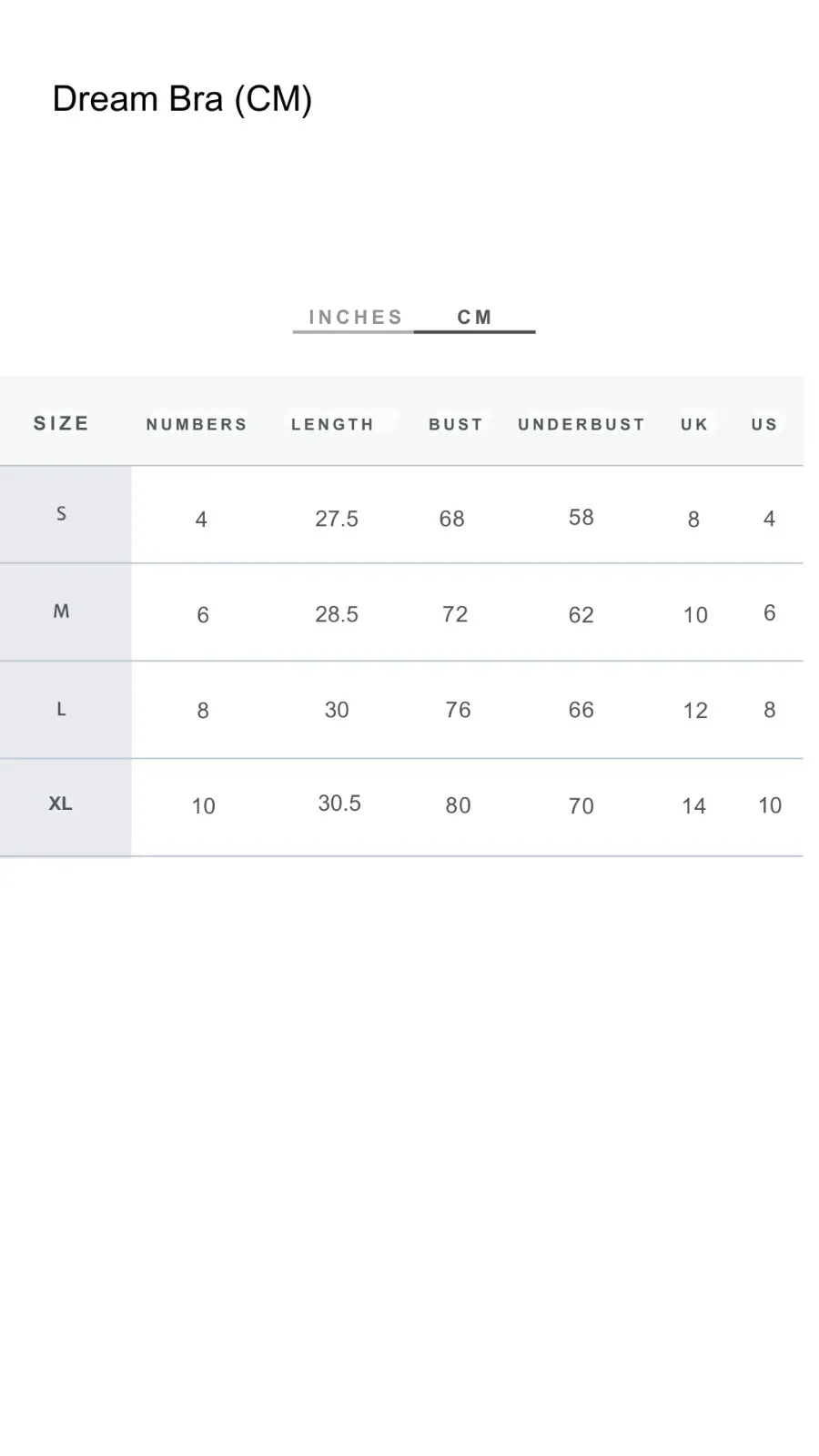Select the S size row label

click(62, 513)
